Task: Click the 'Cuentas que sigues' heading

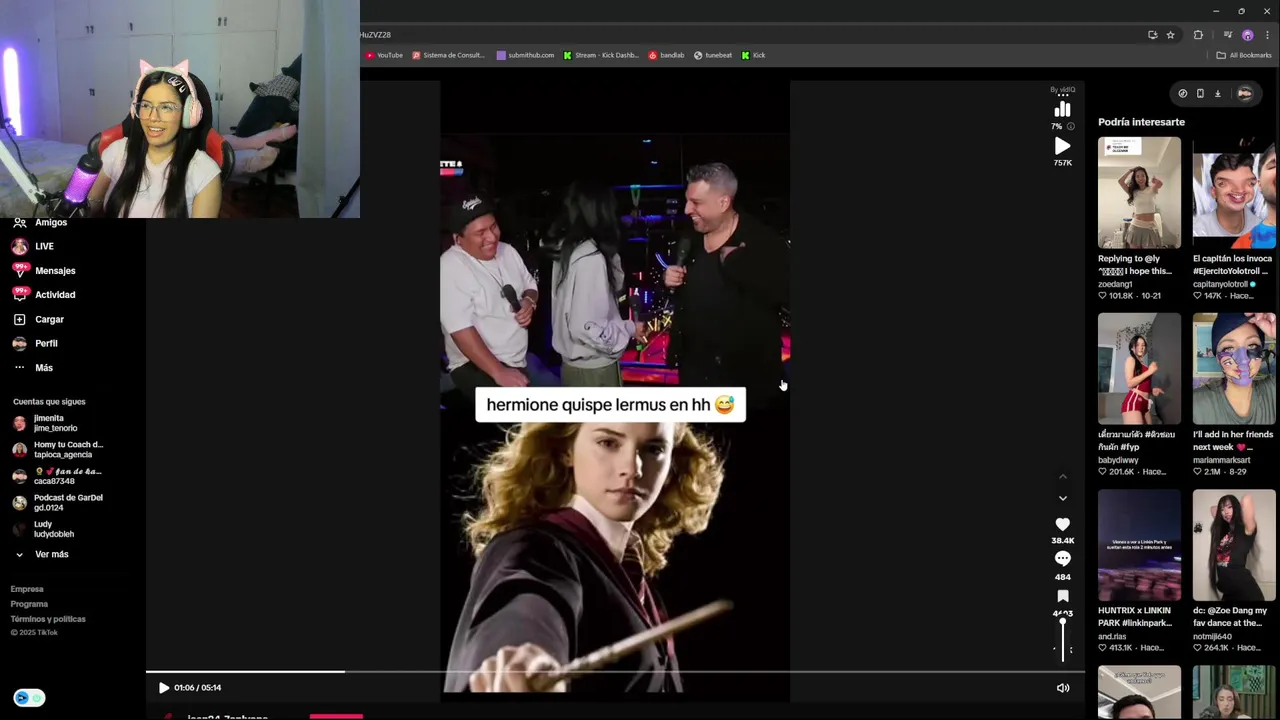Action: point(49,402)
